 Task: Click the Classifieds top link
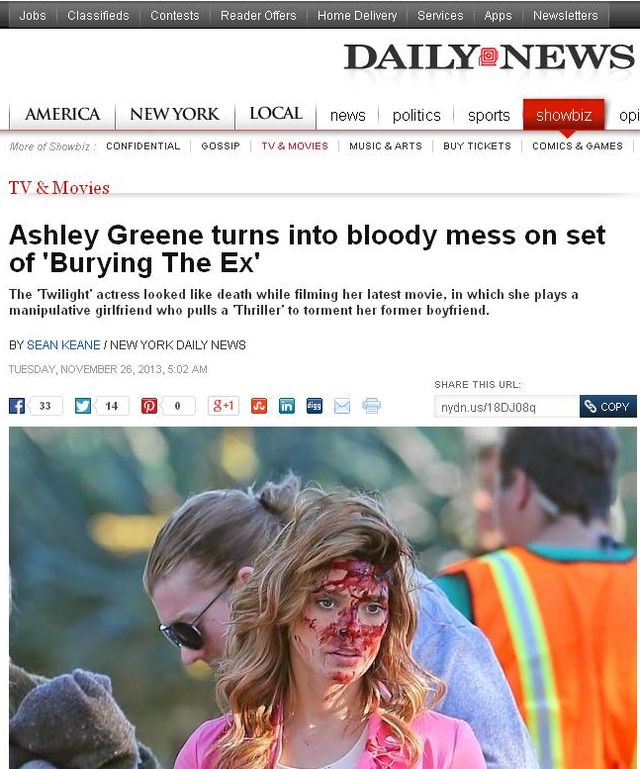click(98, 16)
